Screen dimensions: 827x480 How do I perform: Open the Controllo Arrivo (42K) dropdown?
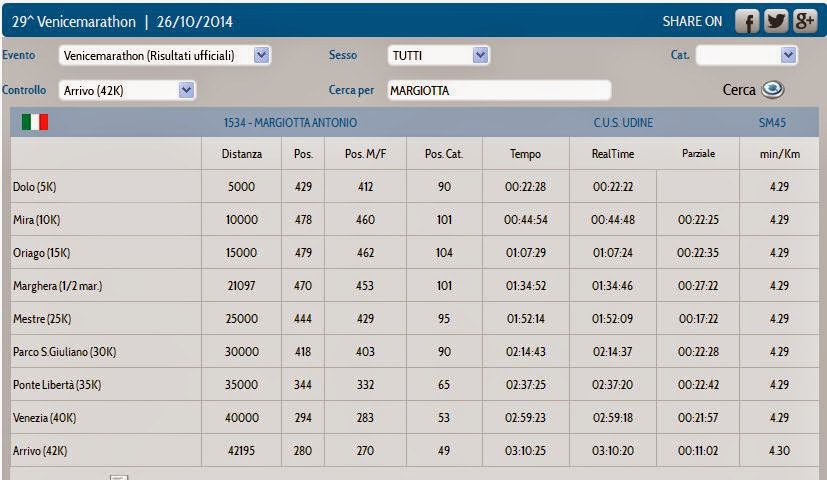click(x=127, y=90)
